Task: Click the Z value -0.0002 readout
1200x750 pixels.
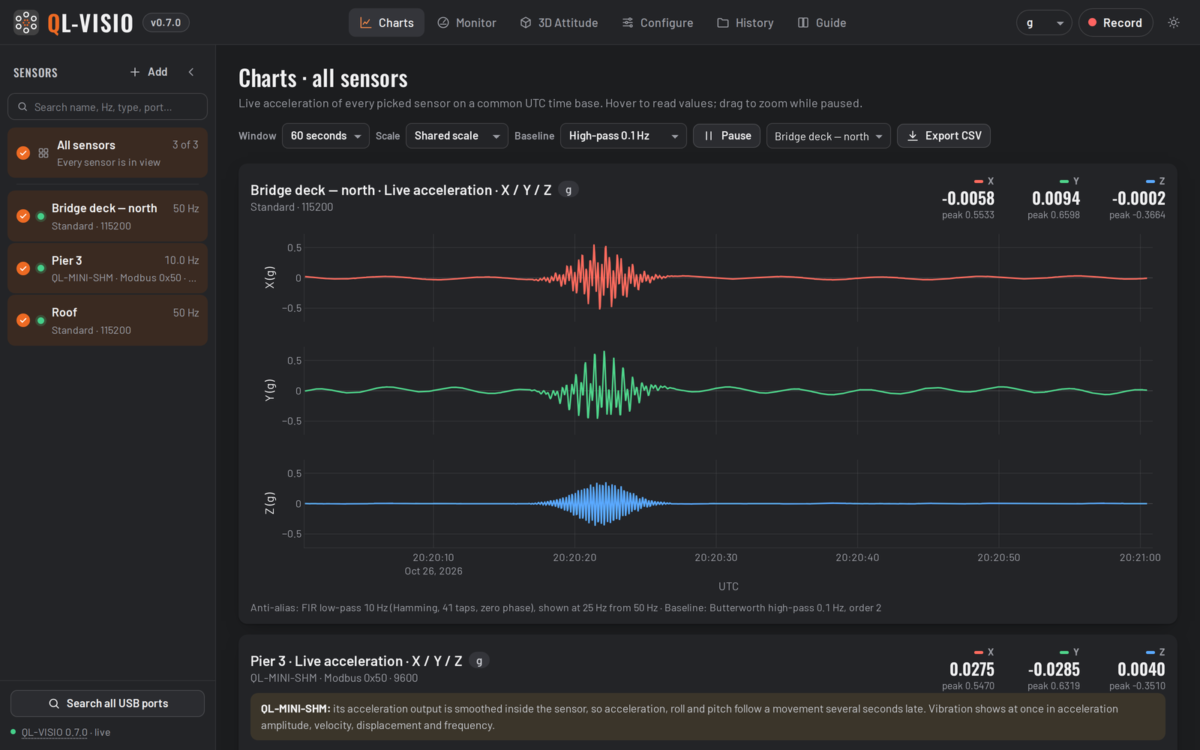Action: point(1139,199)
